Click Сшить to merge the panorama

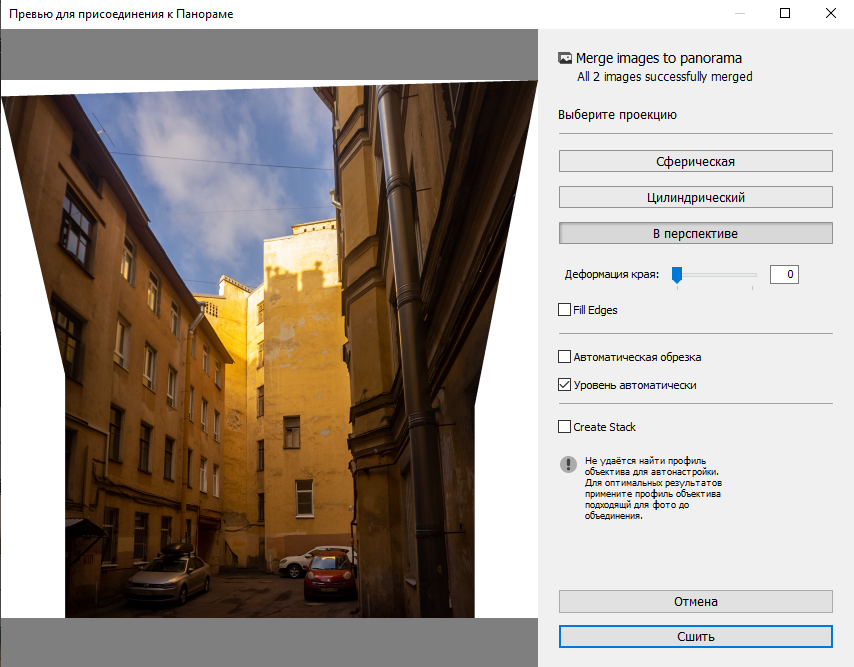click(695, 637)
